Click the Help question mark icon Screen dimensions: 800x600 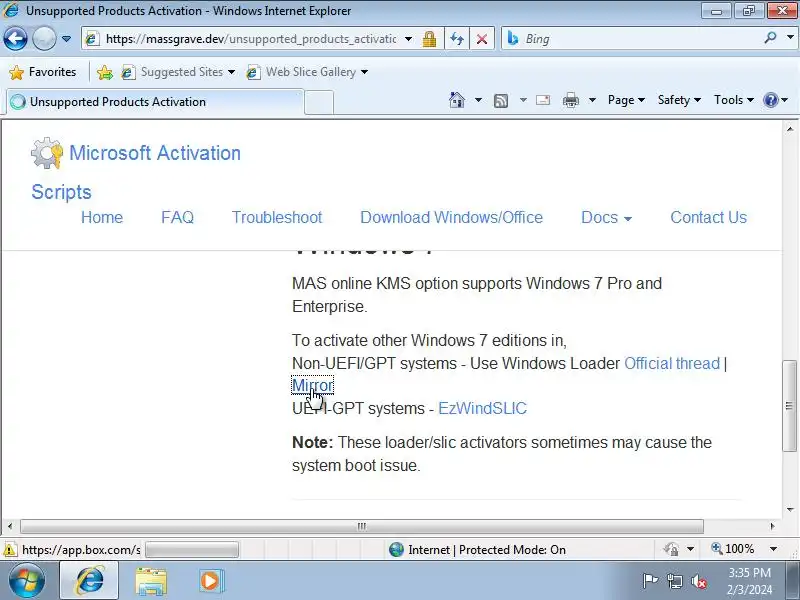coord(770,100)
